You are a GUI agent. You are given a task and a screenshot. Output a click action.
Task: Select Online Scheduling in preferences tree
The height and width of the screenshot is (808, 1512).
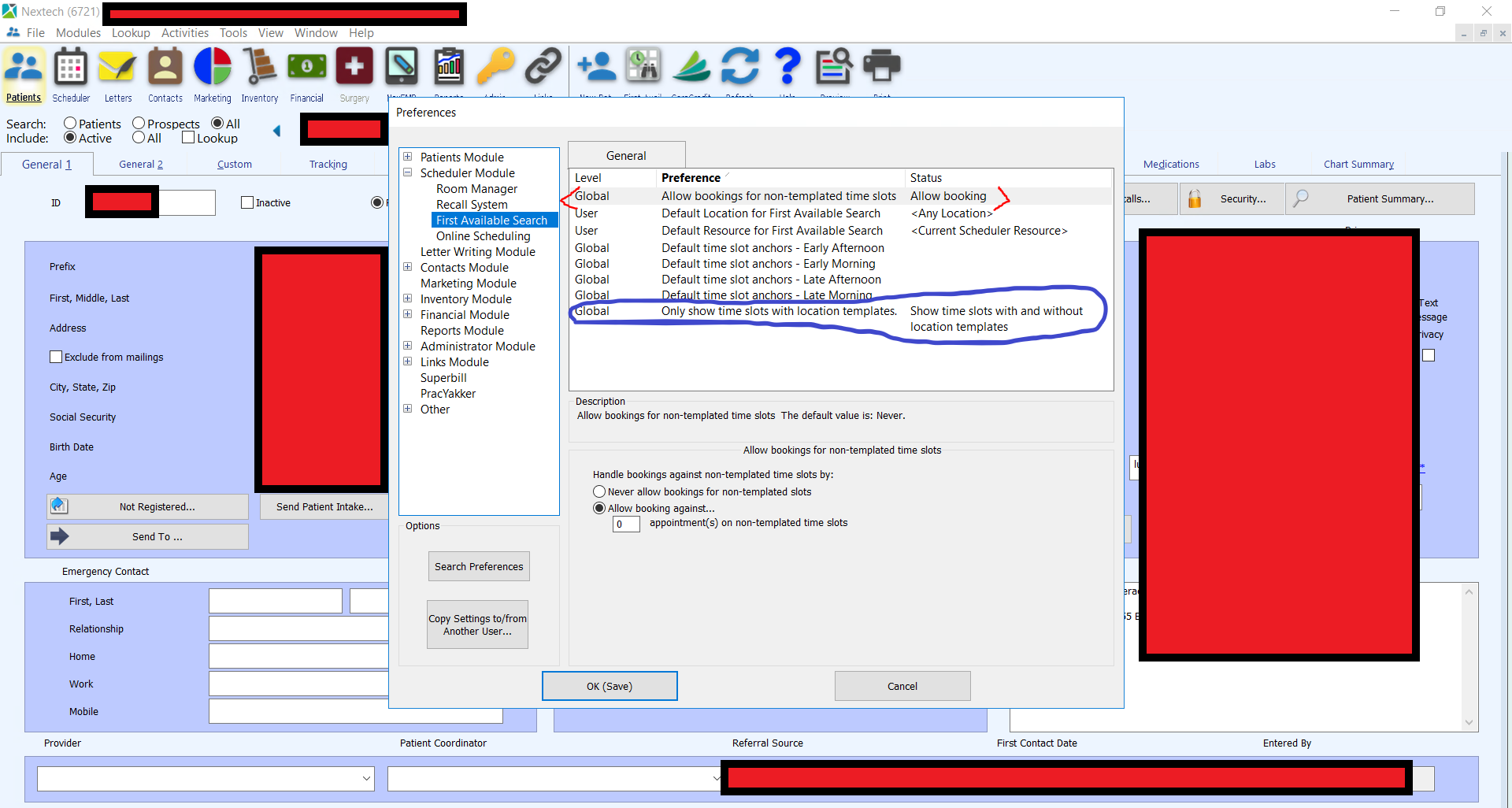click(x=483, y=236)
